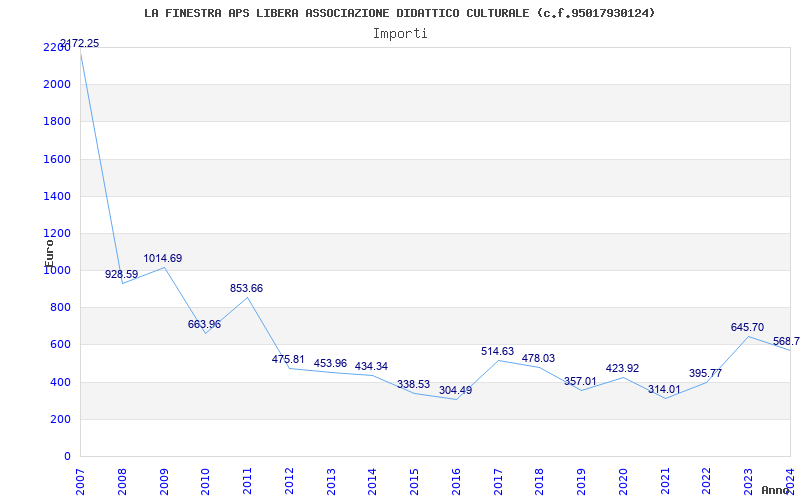800x500 pixels.
Task: Click the Anno x-axis title
Action: coord(776,490)
